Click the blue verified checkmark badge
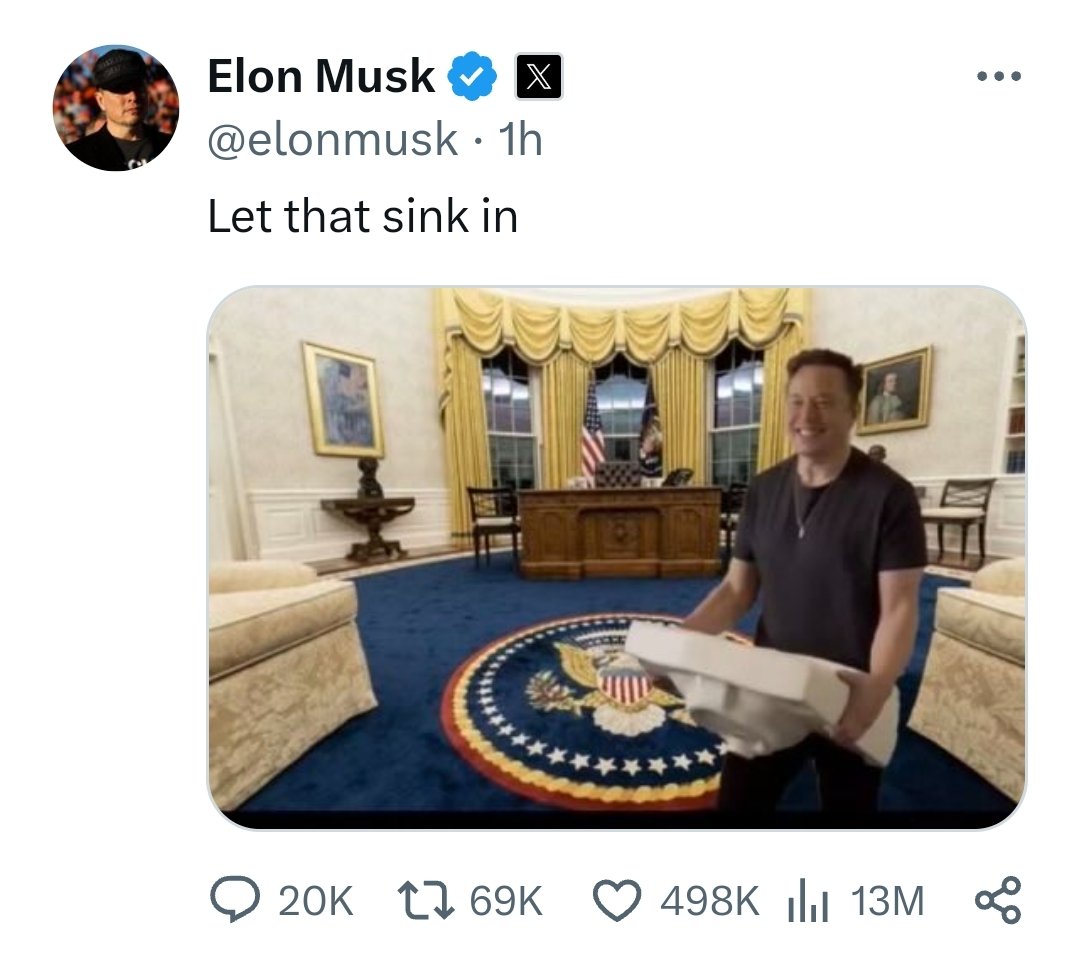1080x964 pixels. tap(472, 76)
